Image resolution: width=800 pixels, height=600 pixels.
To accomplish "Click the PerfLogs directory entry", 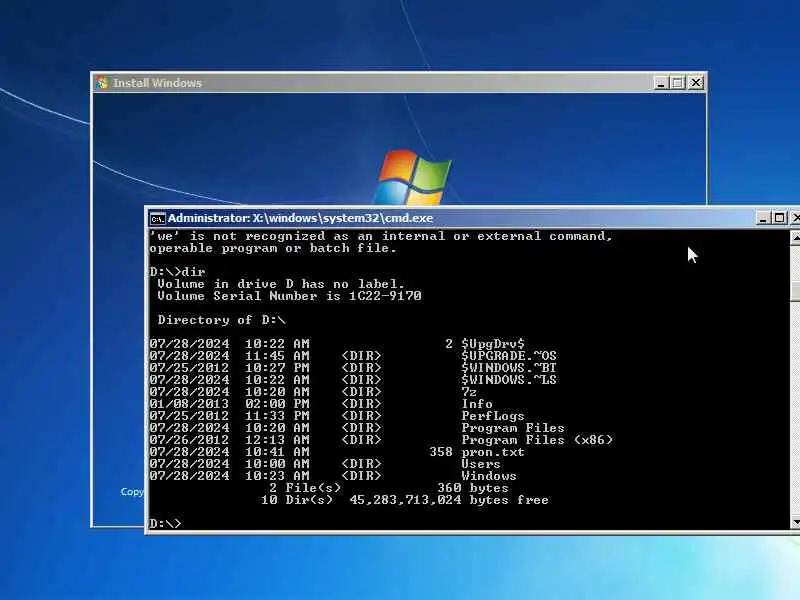I will pos(493,416).
